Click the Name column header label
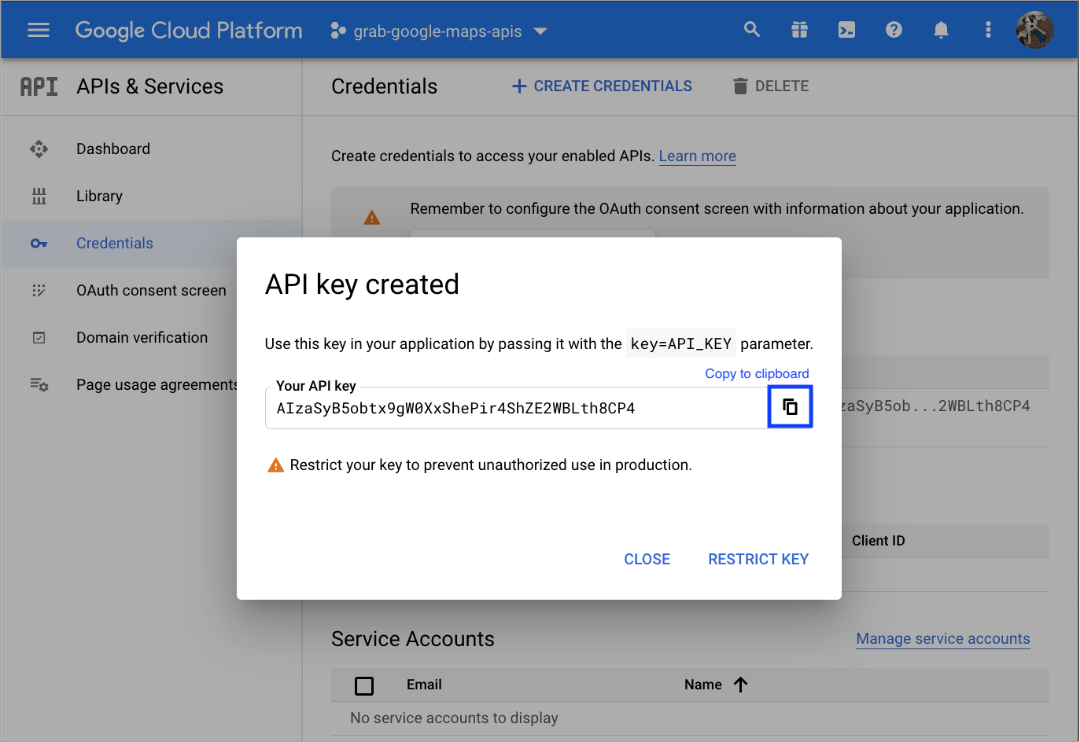 (703, 685)
